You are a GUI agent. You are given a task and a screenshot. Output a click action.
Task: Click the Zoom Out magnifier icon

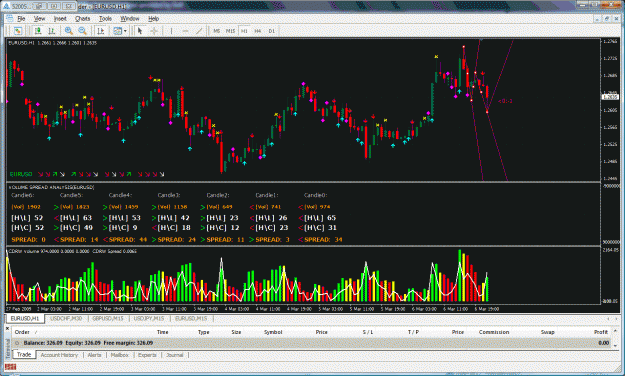(x=82, y=31)
